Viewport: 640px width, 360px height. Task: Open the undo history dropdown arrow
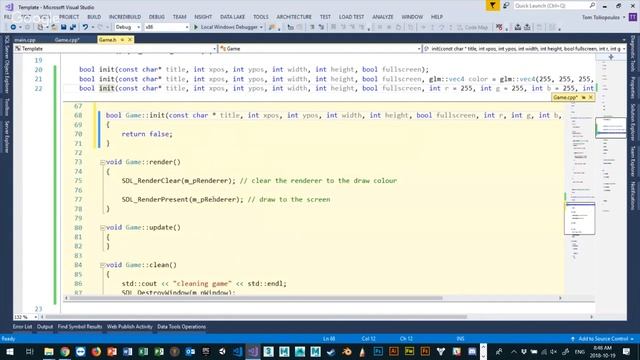click(x=93, y=27)
